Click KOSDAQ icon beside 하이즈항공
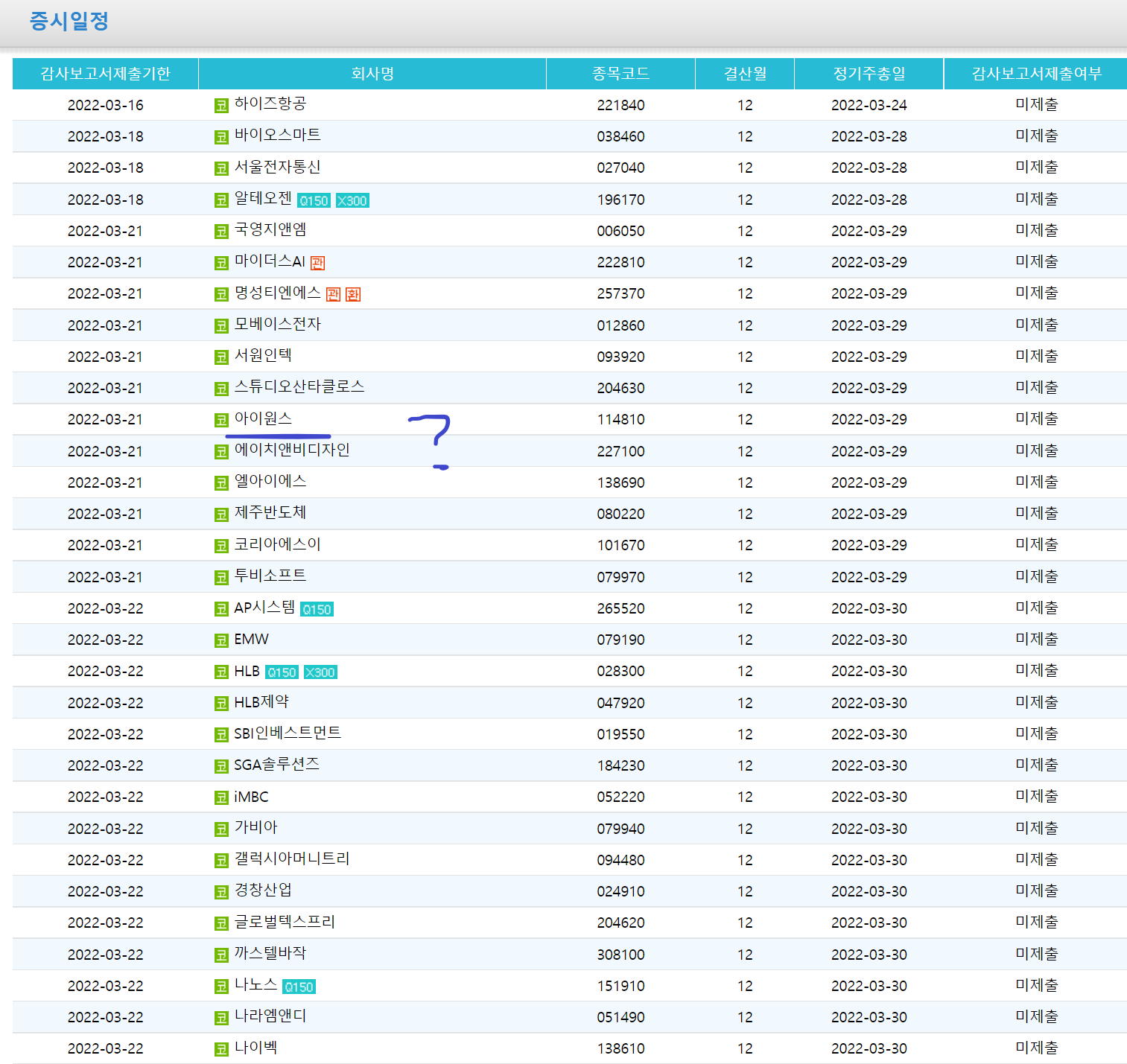This screenshot has height=1064, width=1127. (221, 106)
